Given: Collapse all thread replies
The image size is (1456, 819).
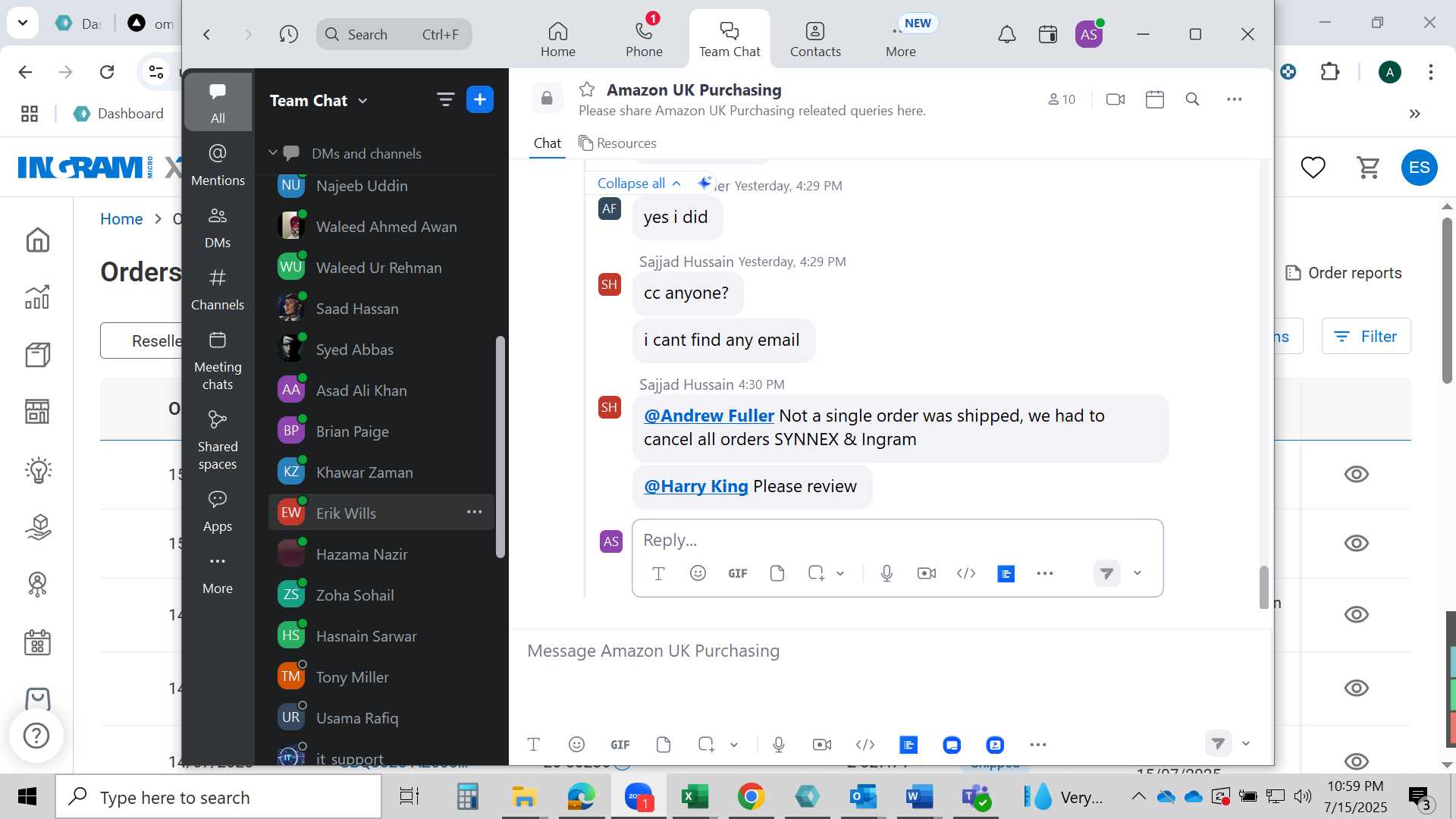Looking at the screenshot, I should (x=639, y=183).
